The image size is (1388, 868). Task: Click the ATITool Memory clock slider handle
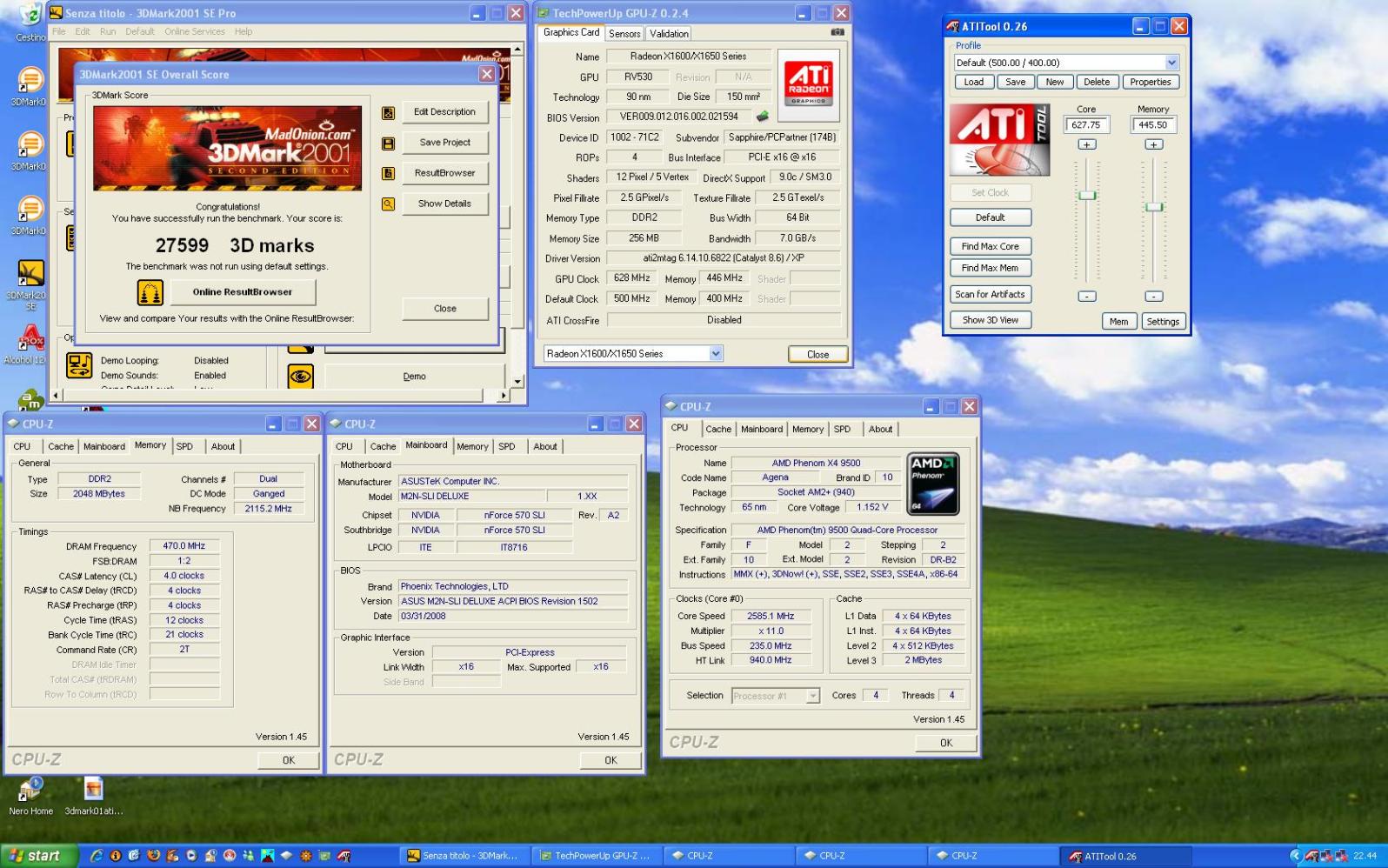point(1153,207)
